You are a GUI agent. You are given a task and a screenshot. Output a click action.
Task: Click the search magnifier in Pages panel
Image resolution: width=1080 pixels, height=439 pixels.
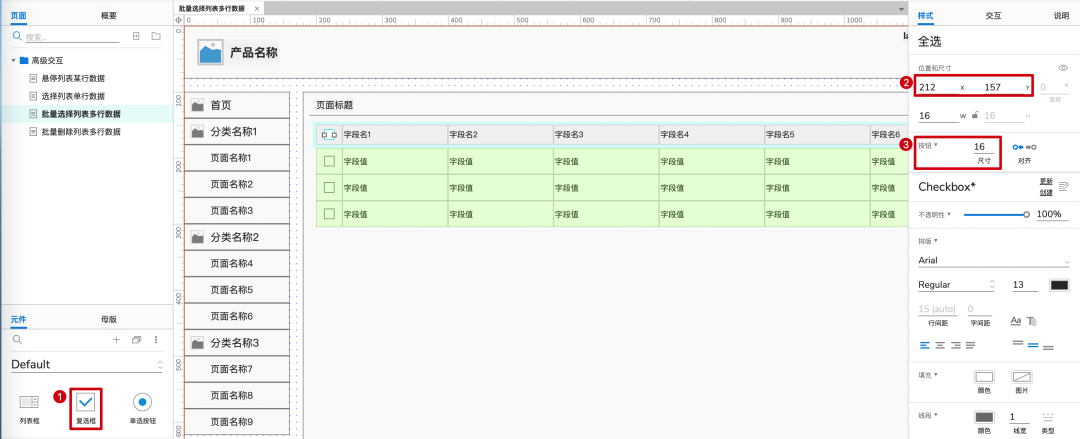pyautogui.click(x=18, y=37)
